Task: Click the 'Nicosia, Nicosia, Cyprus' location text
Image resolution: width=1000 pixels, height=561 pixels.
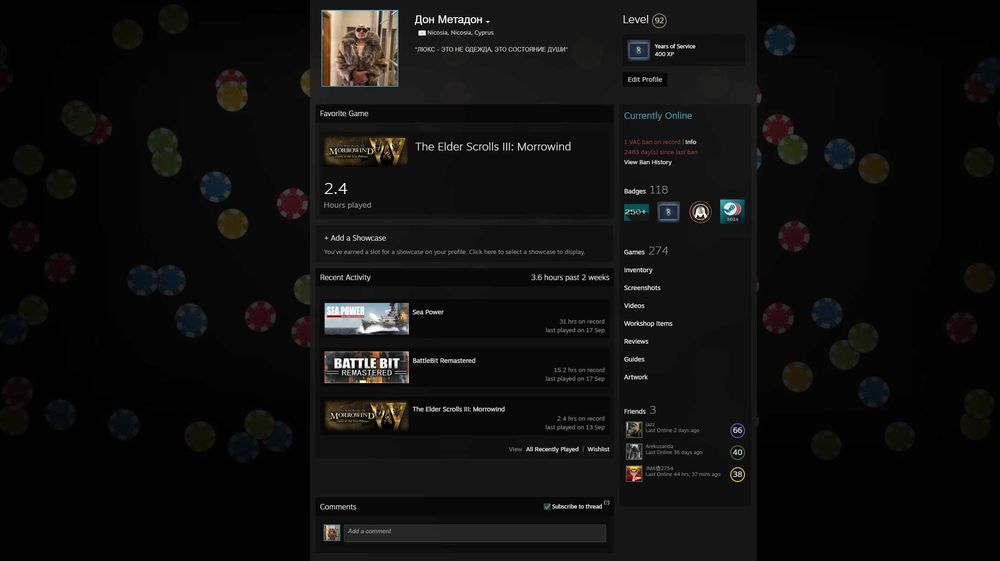Action: (x=460, y=33)
